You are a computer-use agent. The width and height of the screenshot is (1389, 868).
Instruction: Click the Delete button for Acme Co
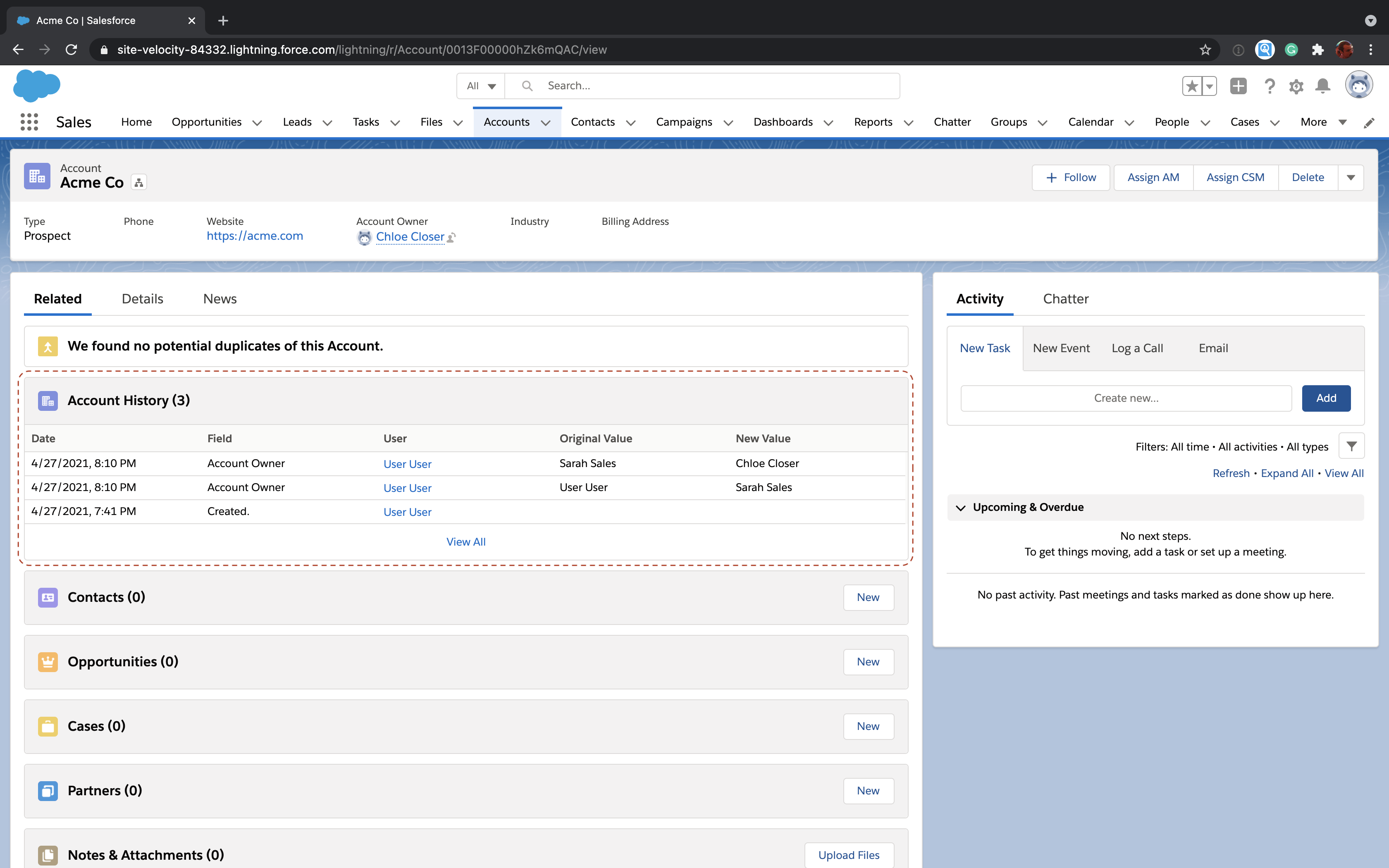(1308, 177)
